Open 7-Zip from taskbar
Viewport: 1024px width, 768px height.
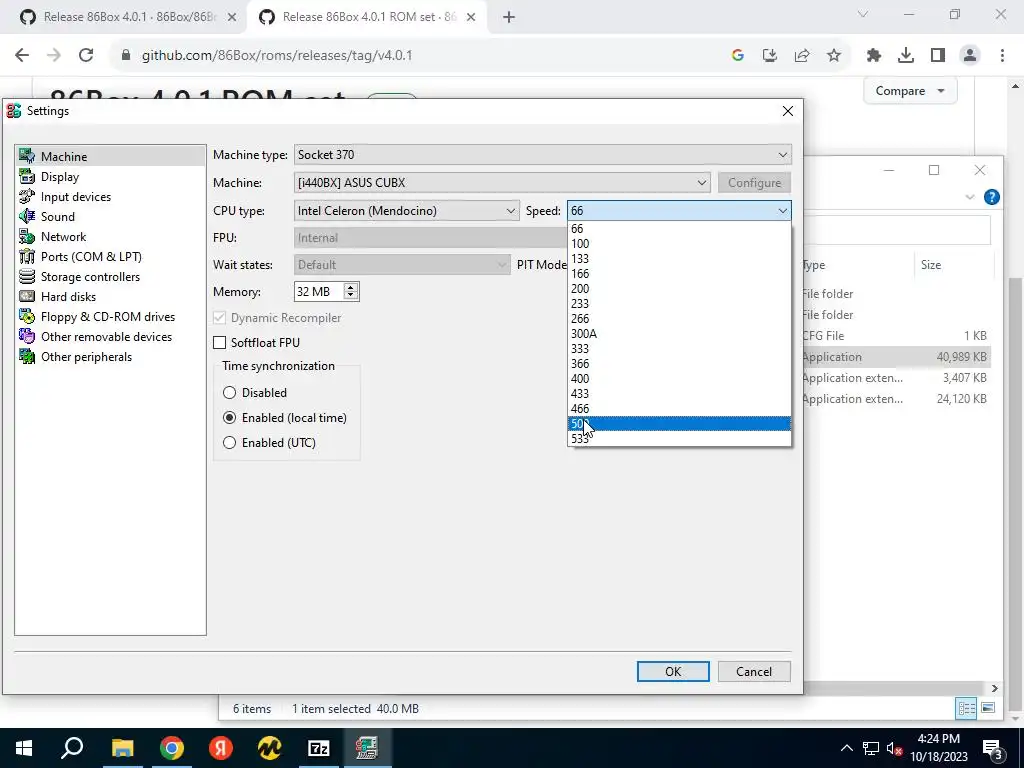coord(318,748)
